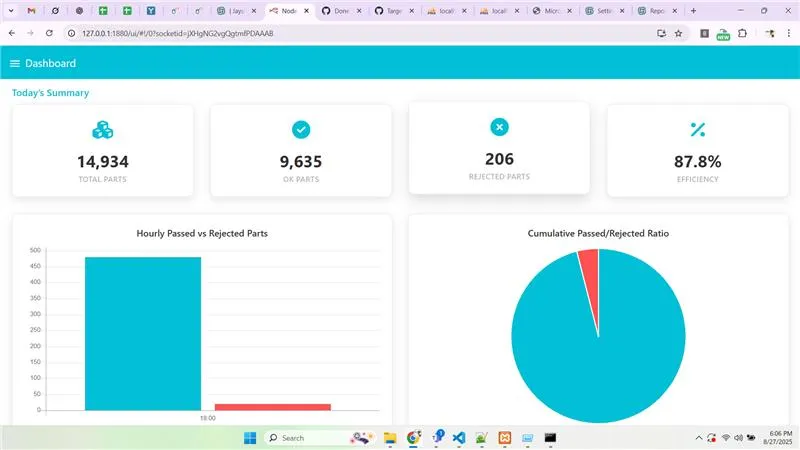Click the Efficiency percent icon
Screen dimensions: 800x450
(x=697, y=130)
